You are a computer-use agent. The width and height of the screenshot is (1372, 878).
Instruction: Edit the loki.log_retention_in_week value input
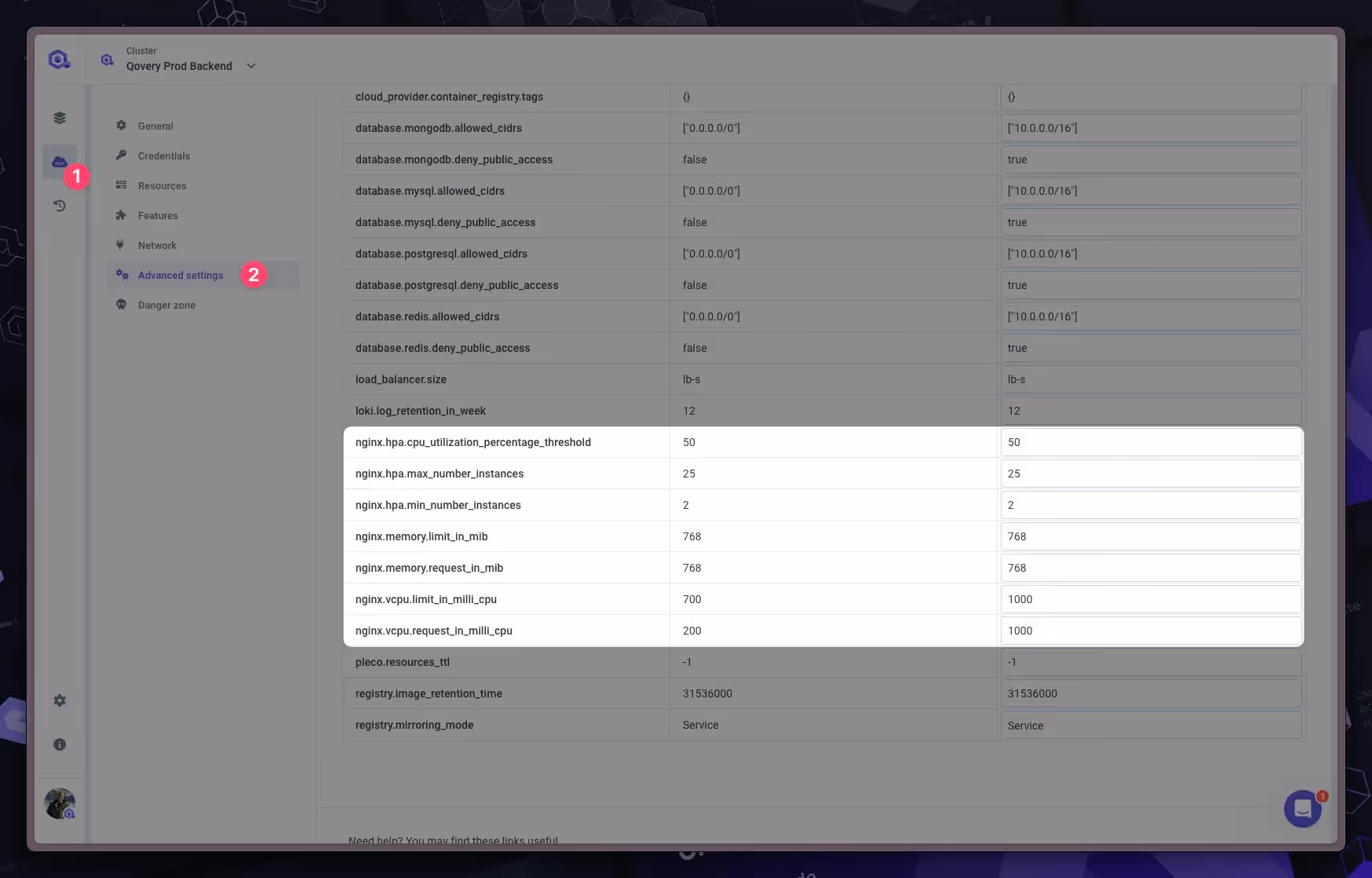click(x=1149, y=411)
